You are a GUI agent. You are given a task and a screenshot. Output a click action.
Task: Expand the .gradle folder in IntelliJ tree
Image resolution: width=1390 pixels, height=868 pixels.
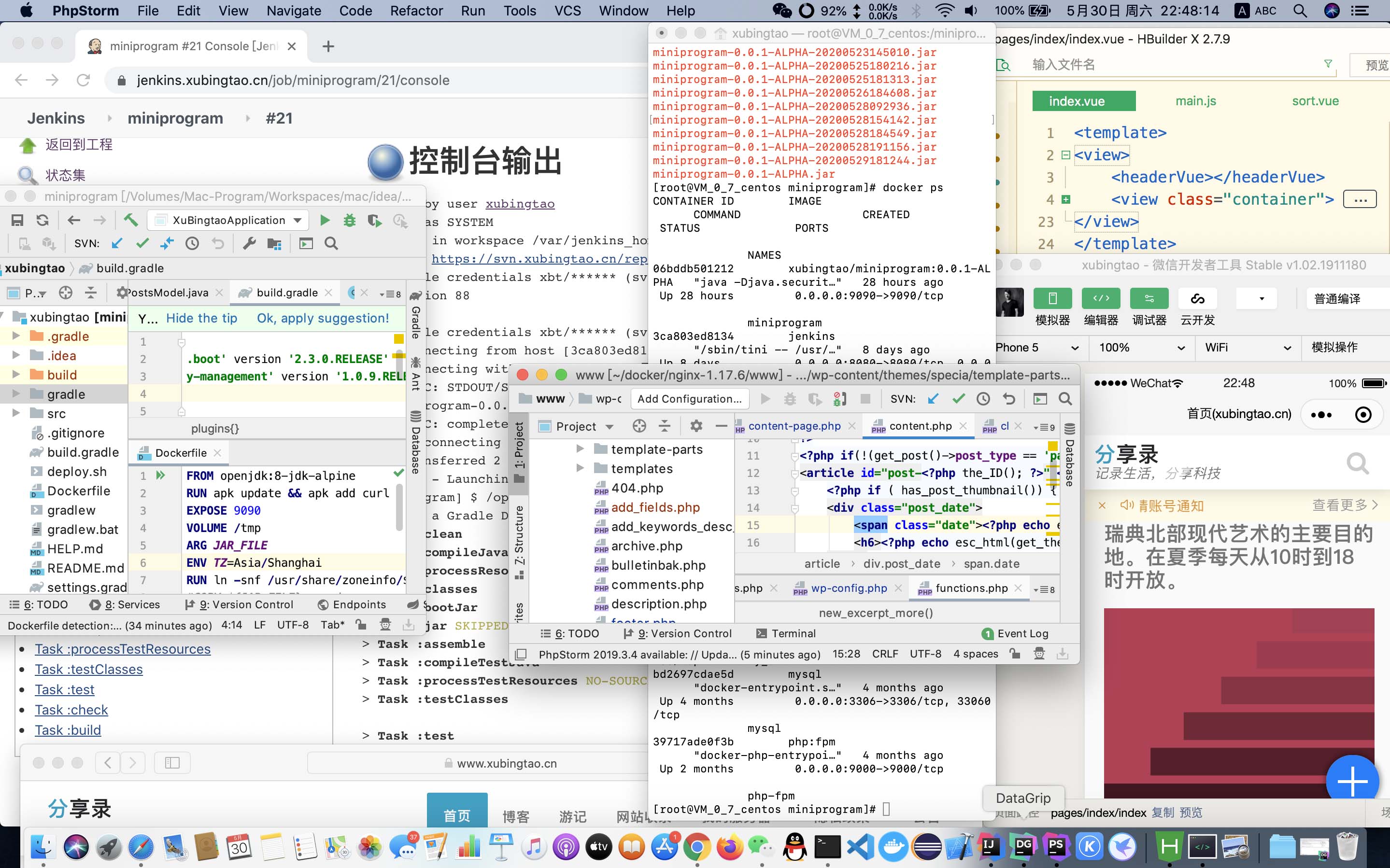point(16,336)
